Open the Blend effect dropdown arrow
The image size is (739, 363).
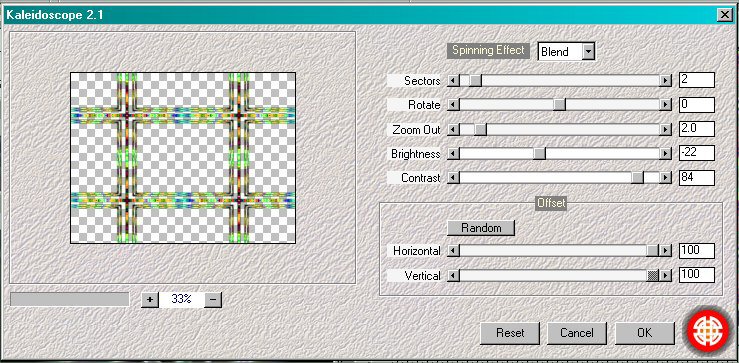click(588, 51)
